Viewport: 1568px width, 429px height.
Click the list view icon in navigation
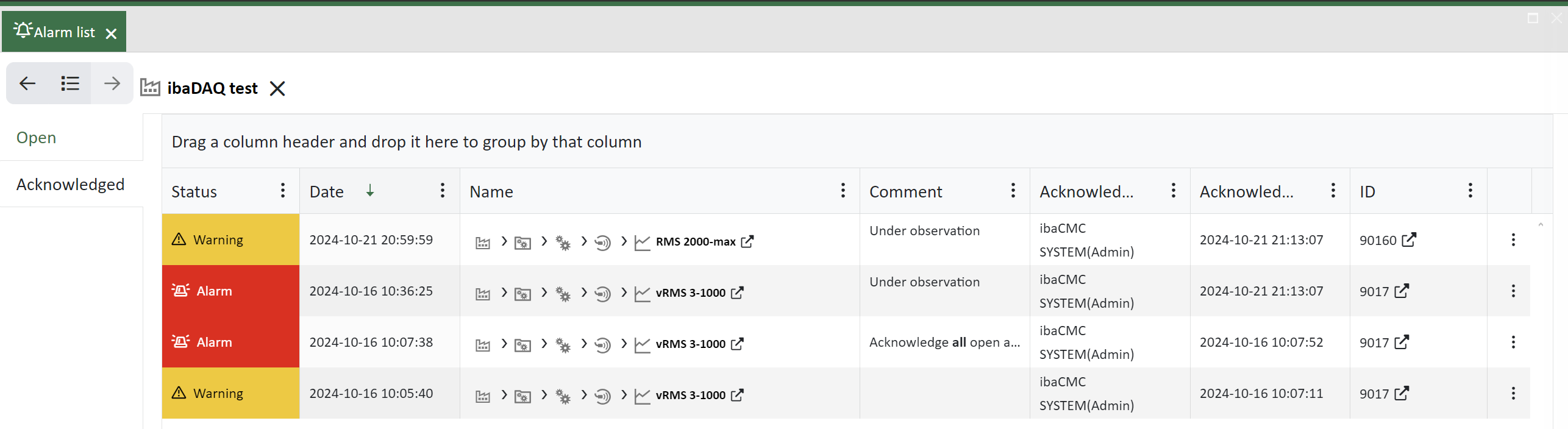70,83
